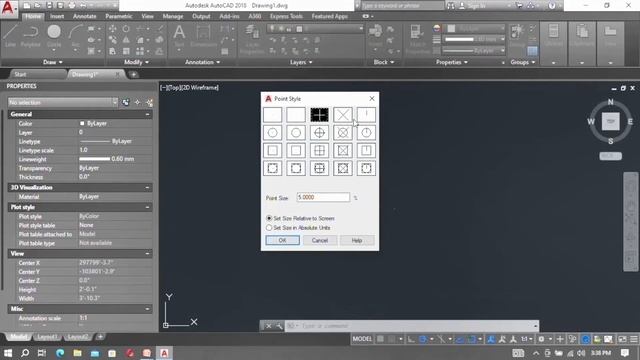Pick the square with tick point style

click(x=366, y=151)
